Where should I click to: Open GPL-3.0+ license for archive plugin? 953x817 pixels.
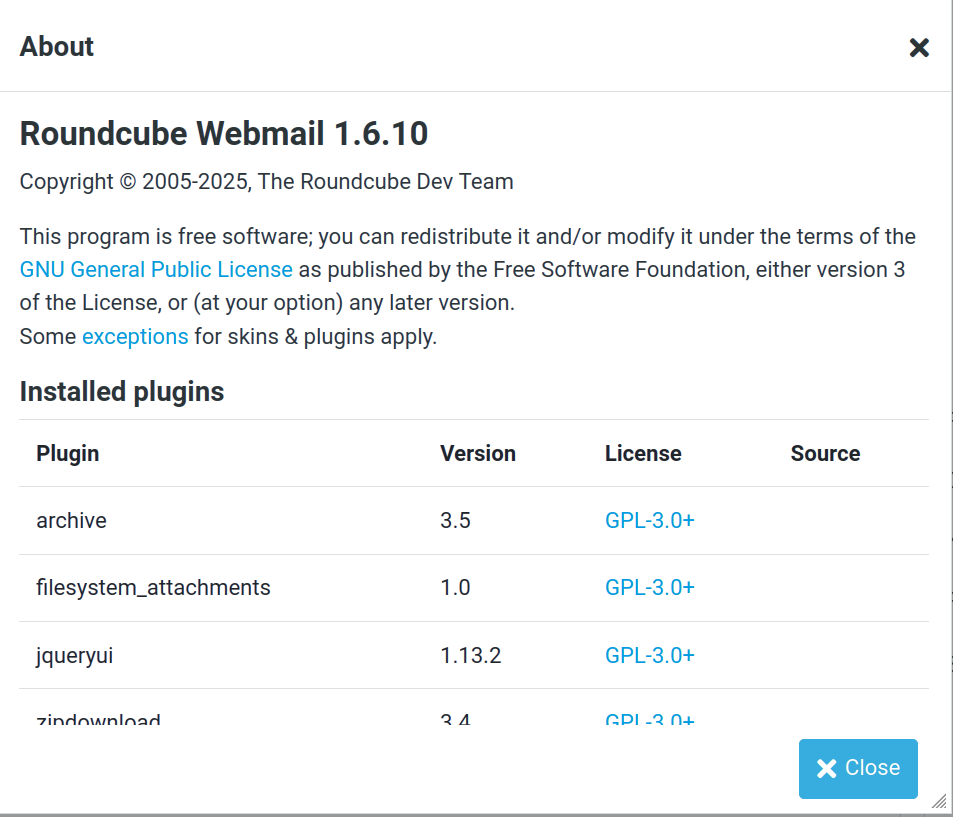click(x=649, y=520)
